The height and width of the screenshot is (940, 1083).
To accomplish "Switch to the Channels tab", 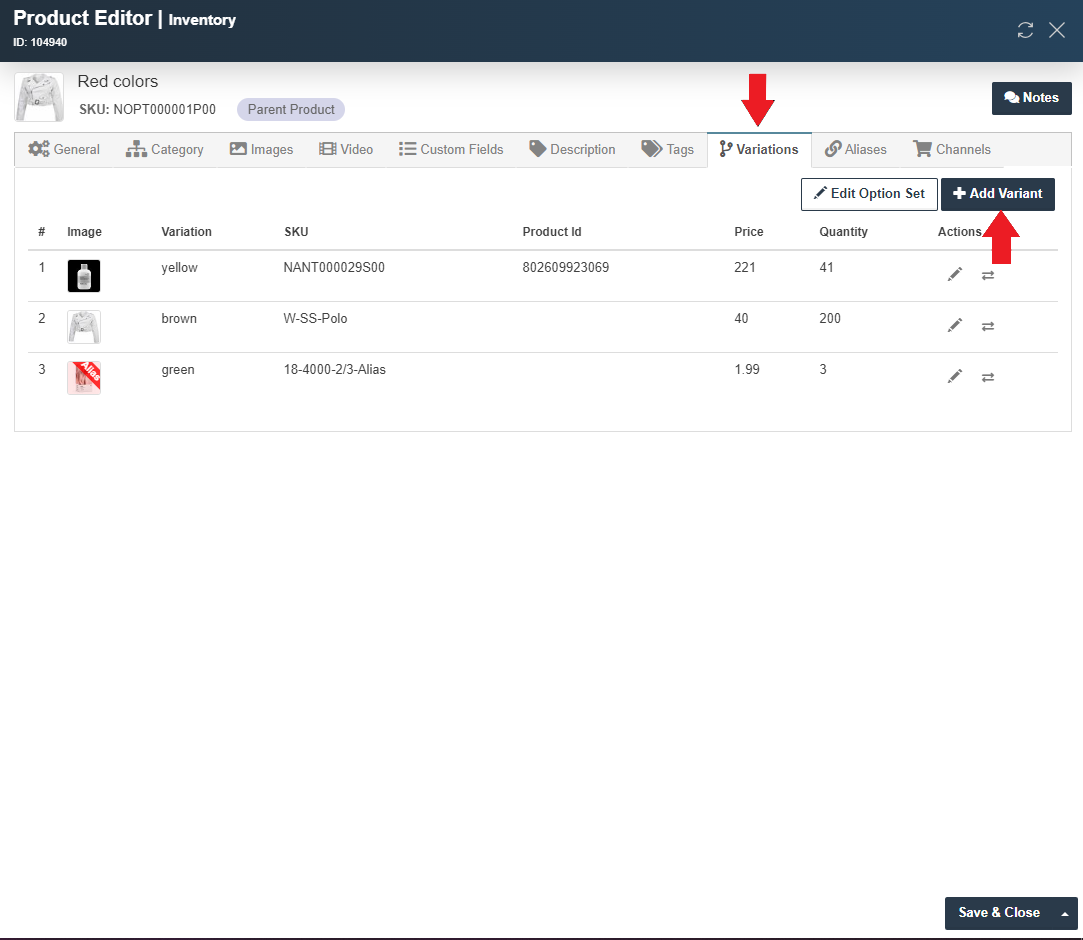I will (x=952, y=149).
